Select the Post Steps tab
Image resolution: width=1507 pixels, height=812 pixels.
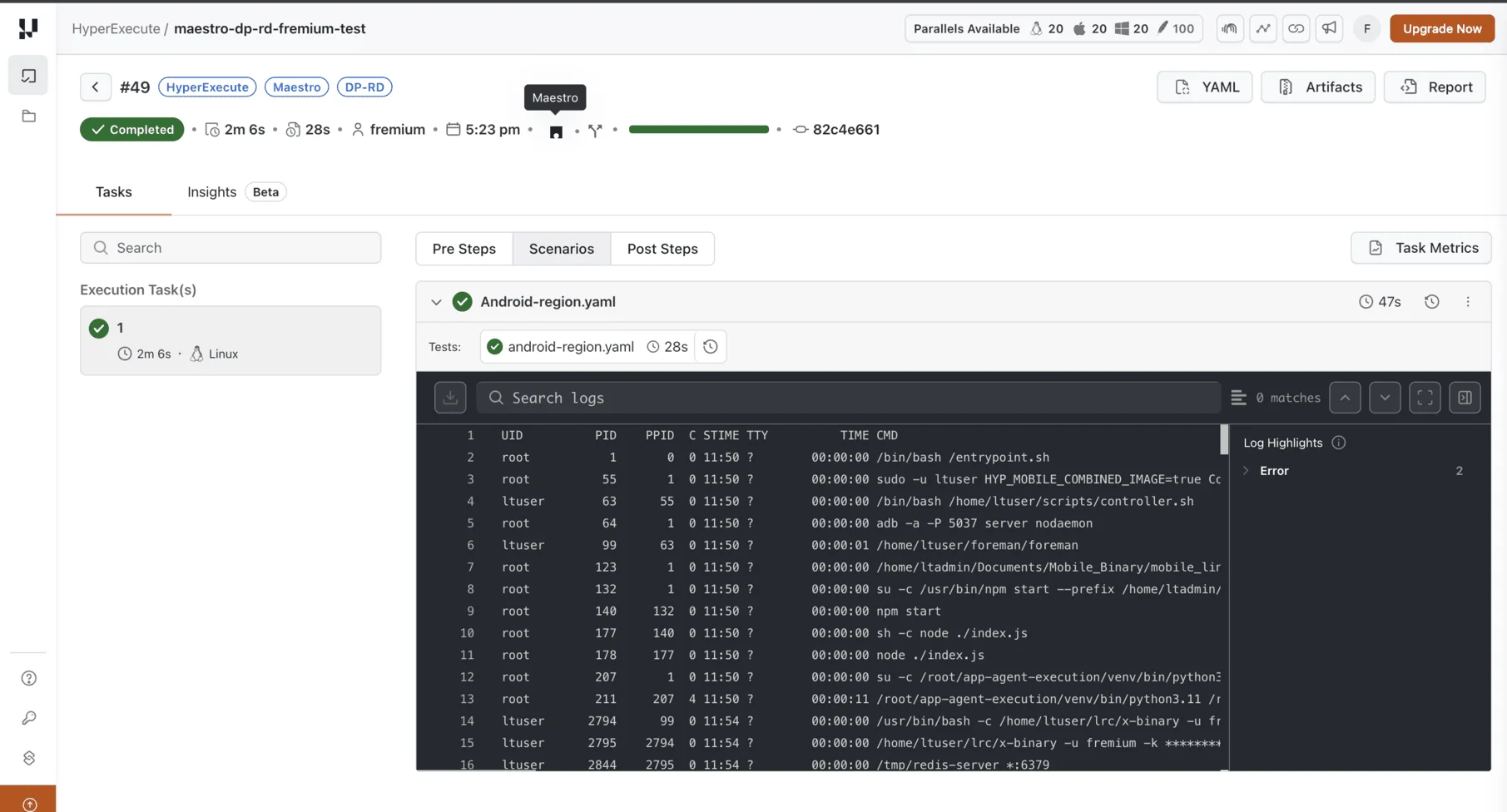coord(662,249)
